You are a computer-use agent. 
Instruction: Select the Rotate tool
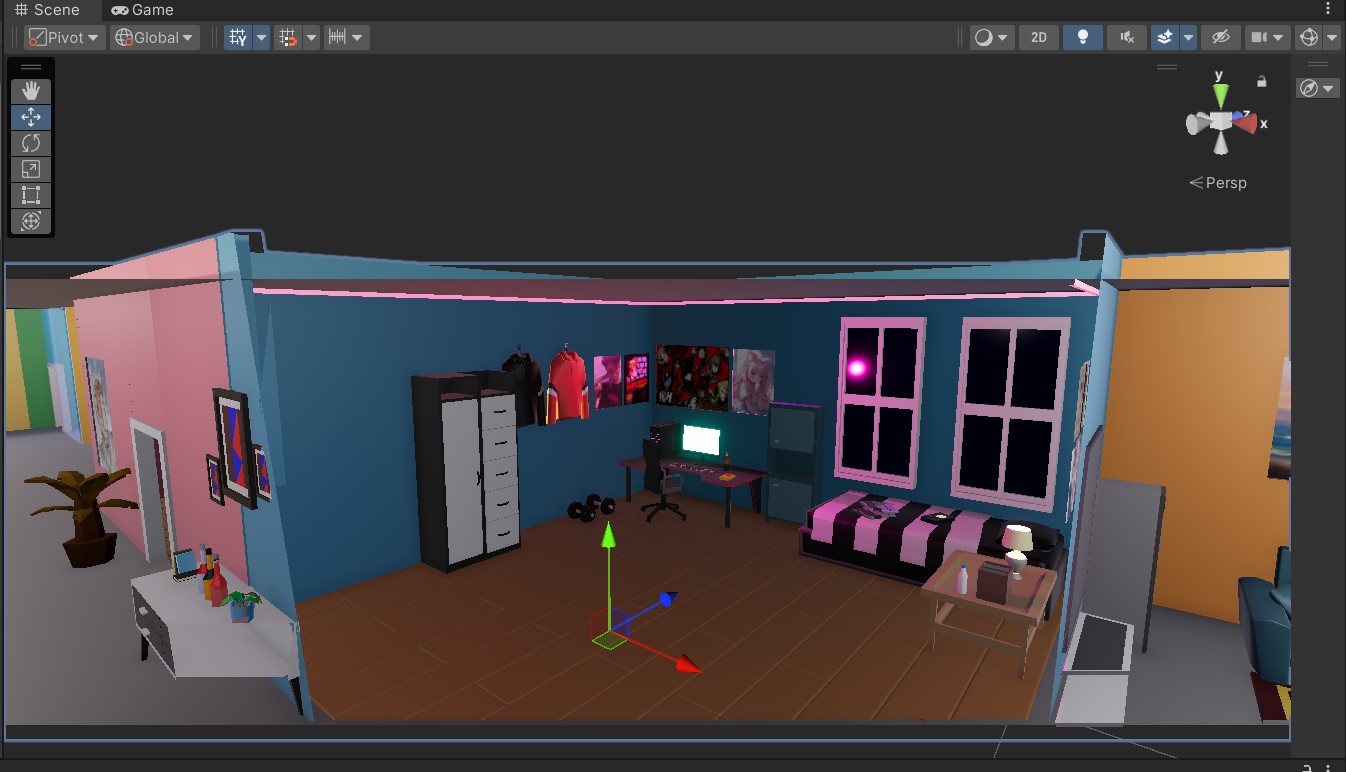pyautogui.click(x=31, y=143)
